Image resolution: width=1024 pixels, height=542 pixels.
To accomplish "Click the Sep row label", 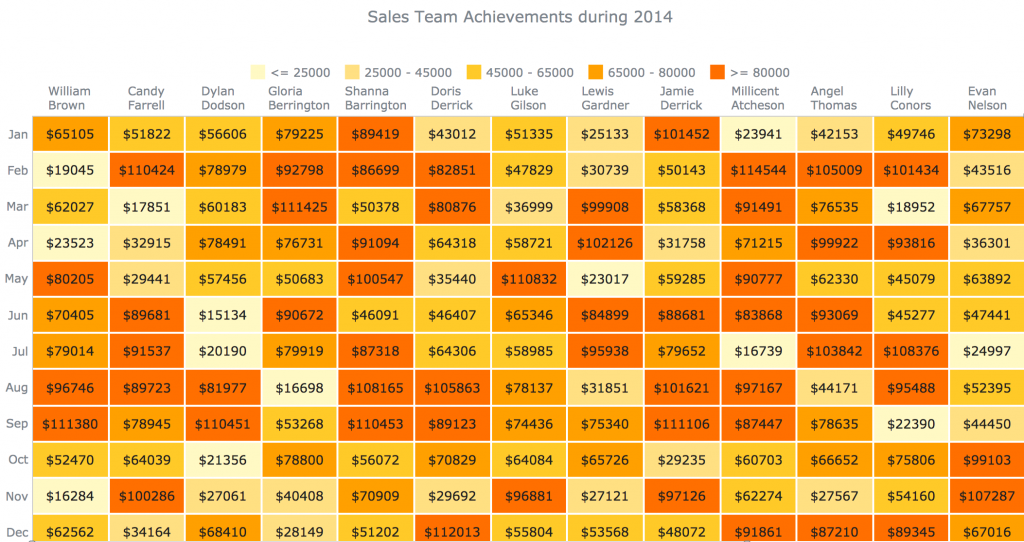I will tap(18, 424).
